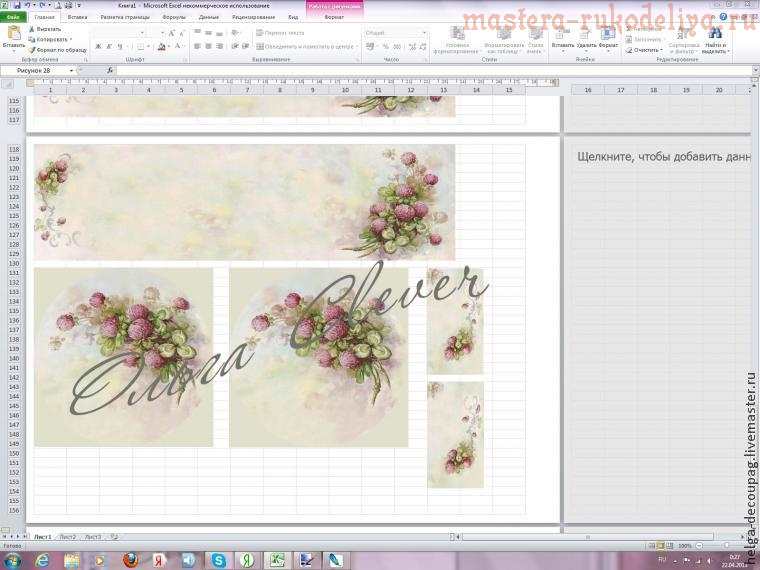760x570 pixels.
Task: Open the picture tools Формат tab
Action: [334, 17]
